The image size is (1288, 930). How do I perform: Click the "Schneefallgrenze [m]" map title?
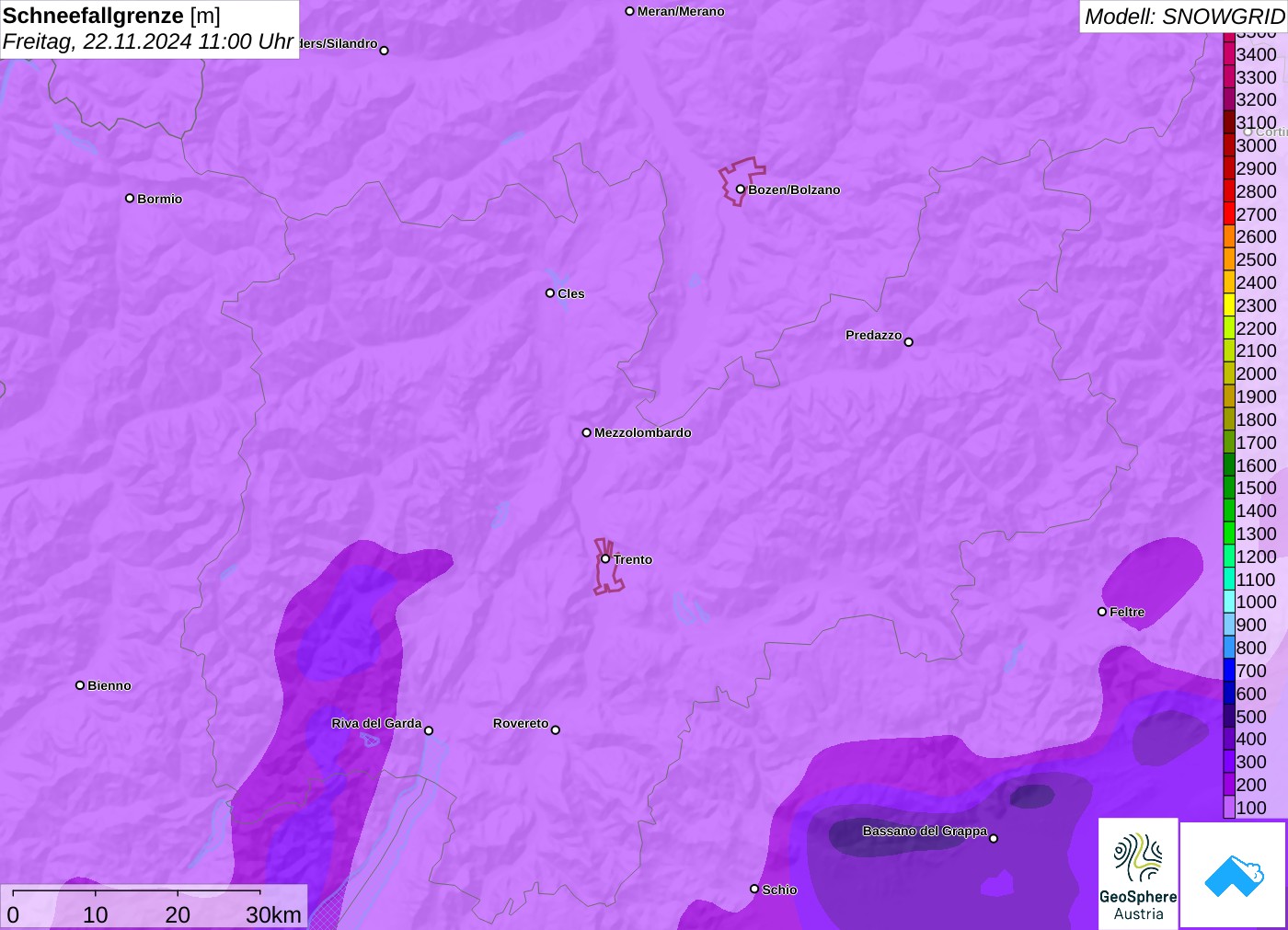click(x=111, y=16)
